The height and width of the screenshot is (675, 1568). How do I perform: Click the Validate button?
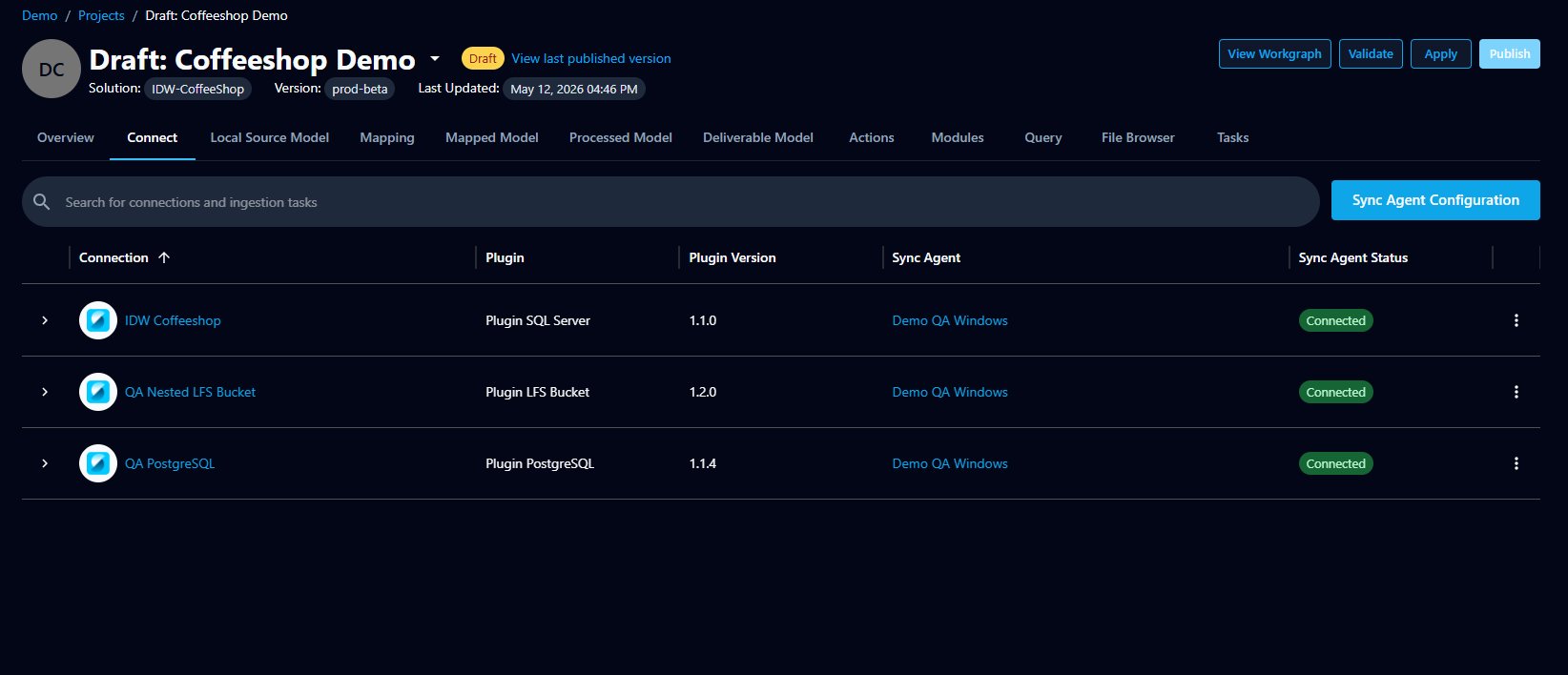click(1371, 53)
